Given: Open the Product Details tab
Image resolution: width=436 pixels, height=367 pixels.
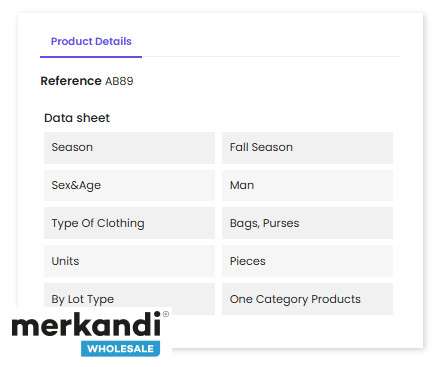Looking at the screenshot, I should pyautogui.click(x=91, y=41).
